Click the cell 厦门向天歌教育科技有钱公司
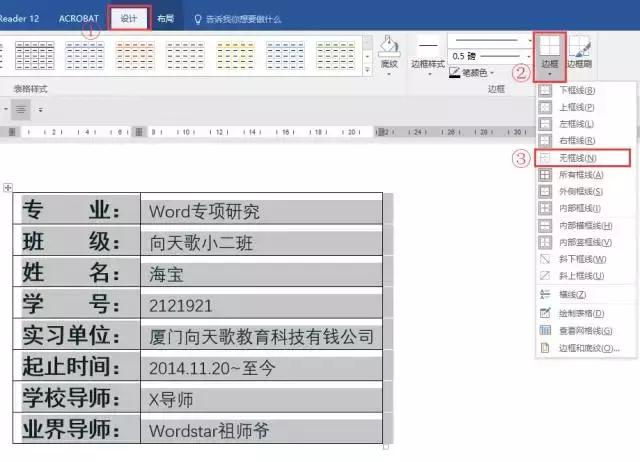Viewport: 640px width, 462px height. (x=262, y=335)
